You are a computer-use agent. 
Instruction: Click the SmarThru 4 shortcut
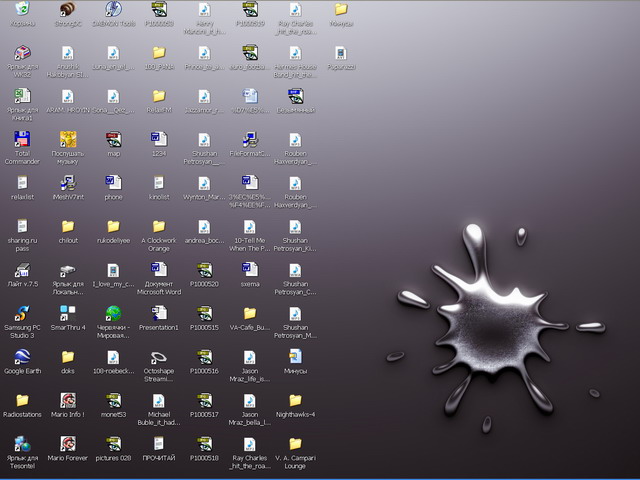(x=68, y=313)
